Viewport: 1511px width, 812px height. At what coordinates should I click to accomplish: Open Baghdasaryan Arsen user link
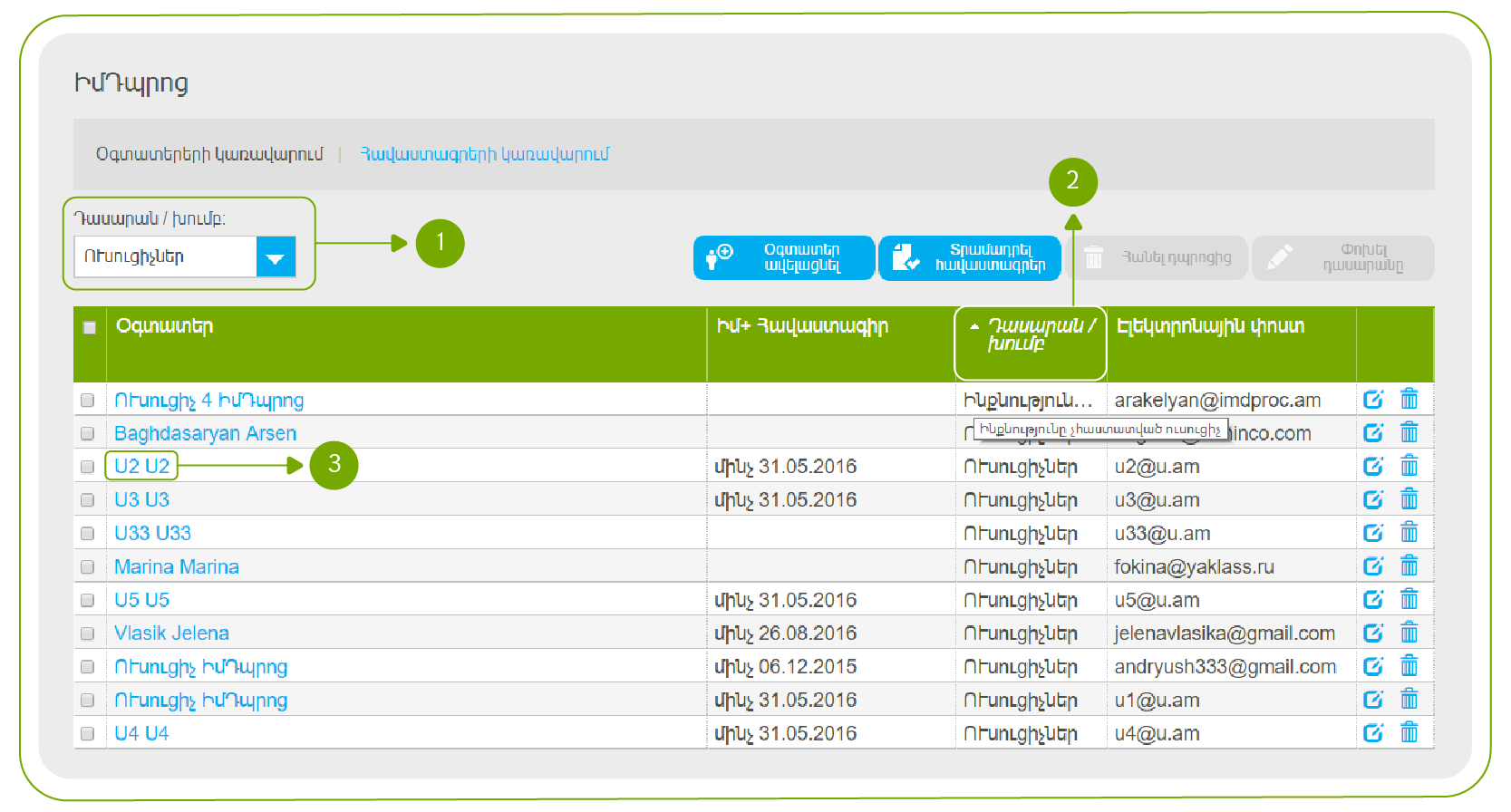tap(205, 433)
